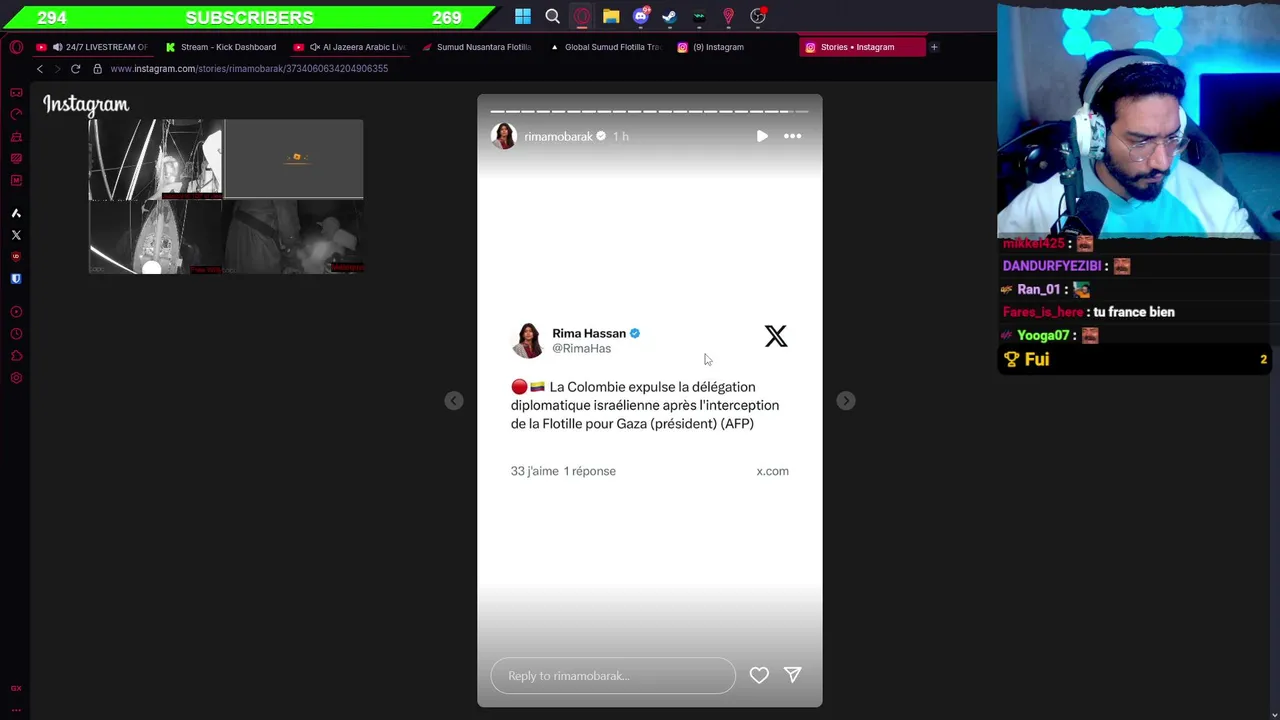Click the story progress bar
1280x720 pixels.
[x=649, y=111]
